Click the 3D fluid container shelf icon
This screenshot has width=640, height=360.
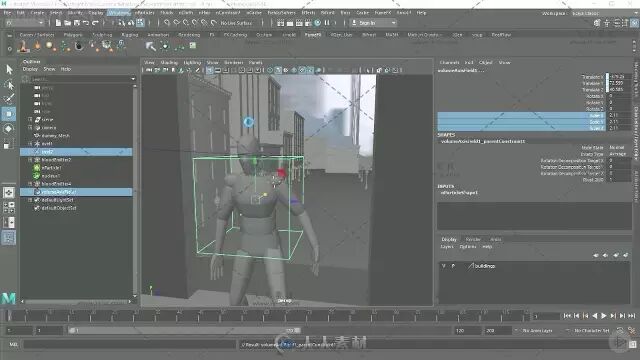click(x=23, y=47)
